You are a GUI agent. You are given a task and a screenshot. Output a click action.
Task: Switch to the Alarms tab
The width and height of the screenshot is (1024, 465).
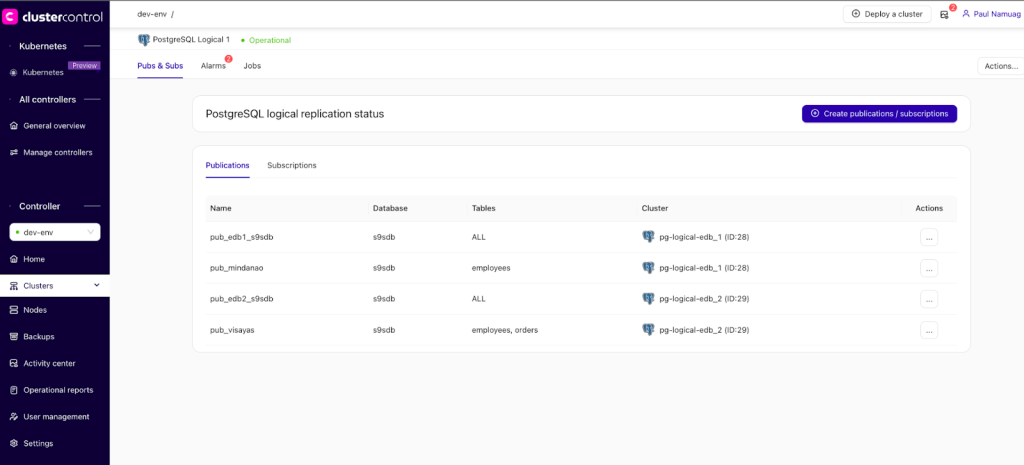tap(213, 65)
